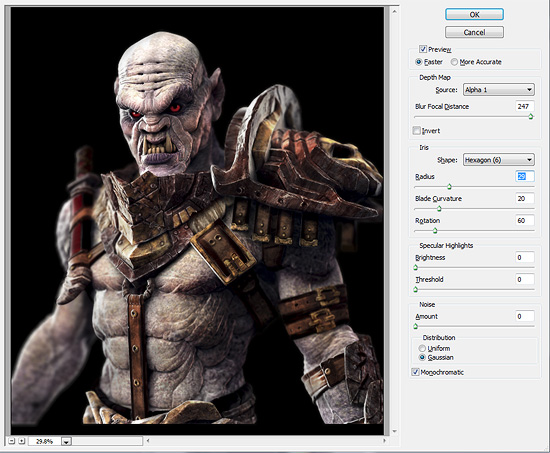The width and height of the screenshot is (550, 453).
Task: Click the Specular Brightness value field
Action: [x=525, y=257]
